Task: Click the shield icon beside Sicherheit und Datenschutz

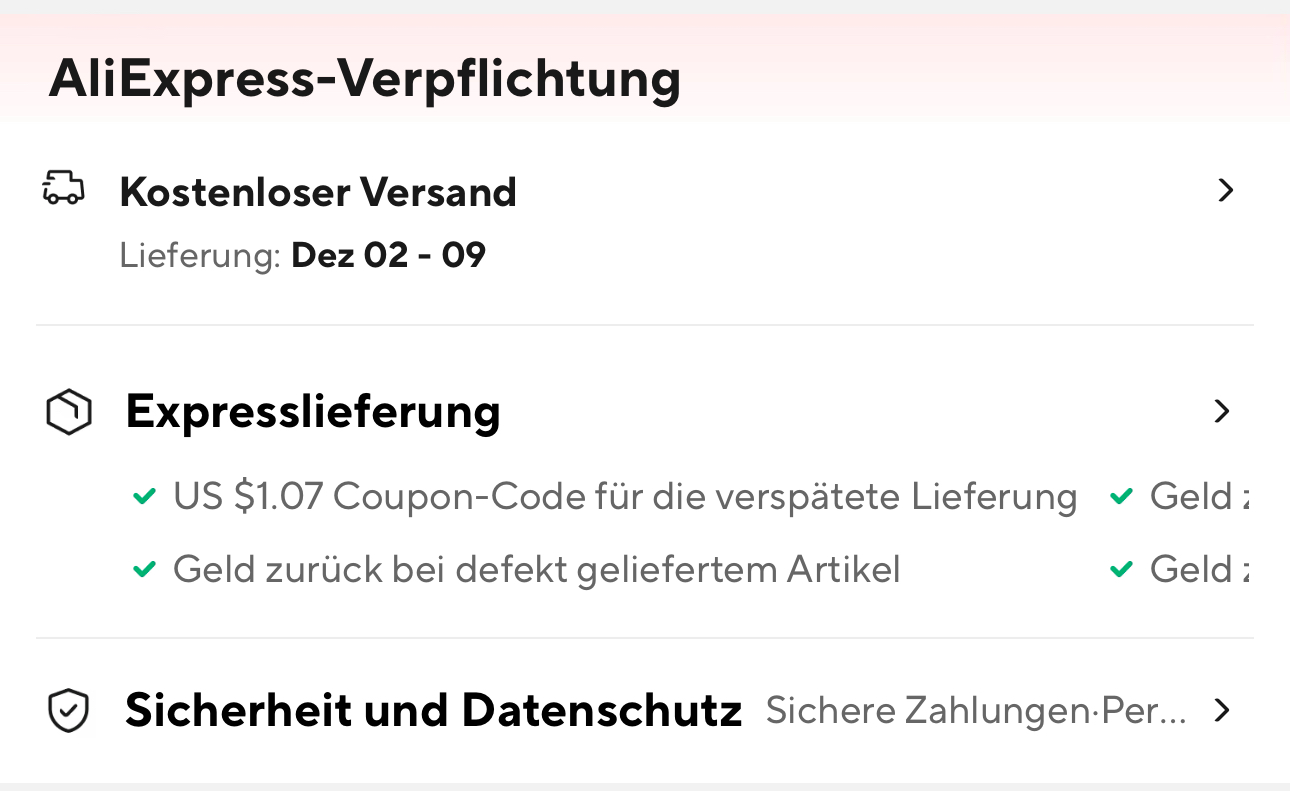Action: tap(69, 711)
